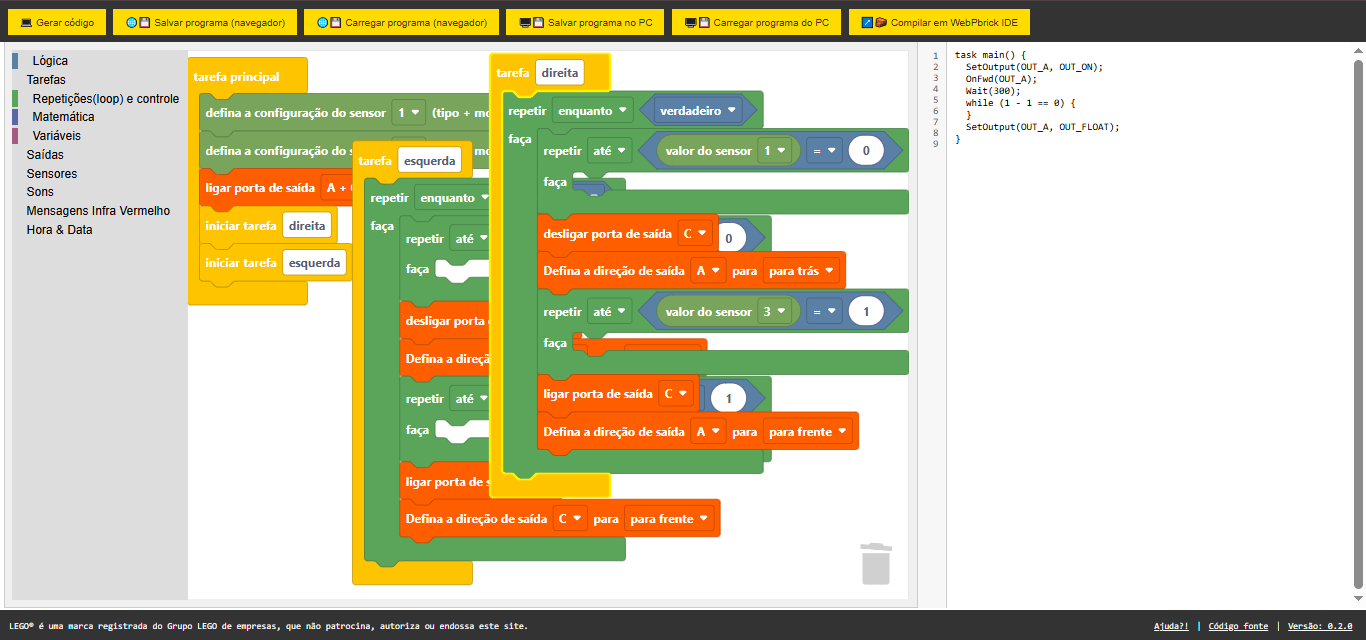1366x640 pixels.
Task: Click the number 0 value after sensor 1
Action: click(x=866, y=151)
